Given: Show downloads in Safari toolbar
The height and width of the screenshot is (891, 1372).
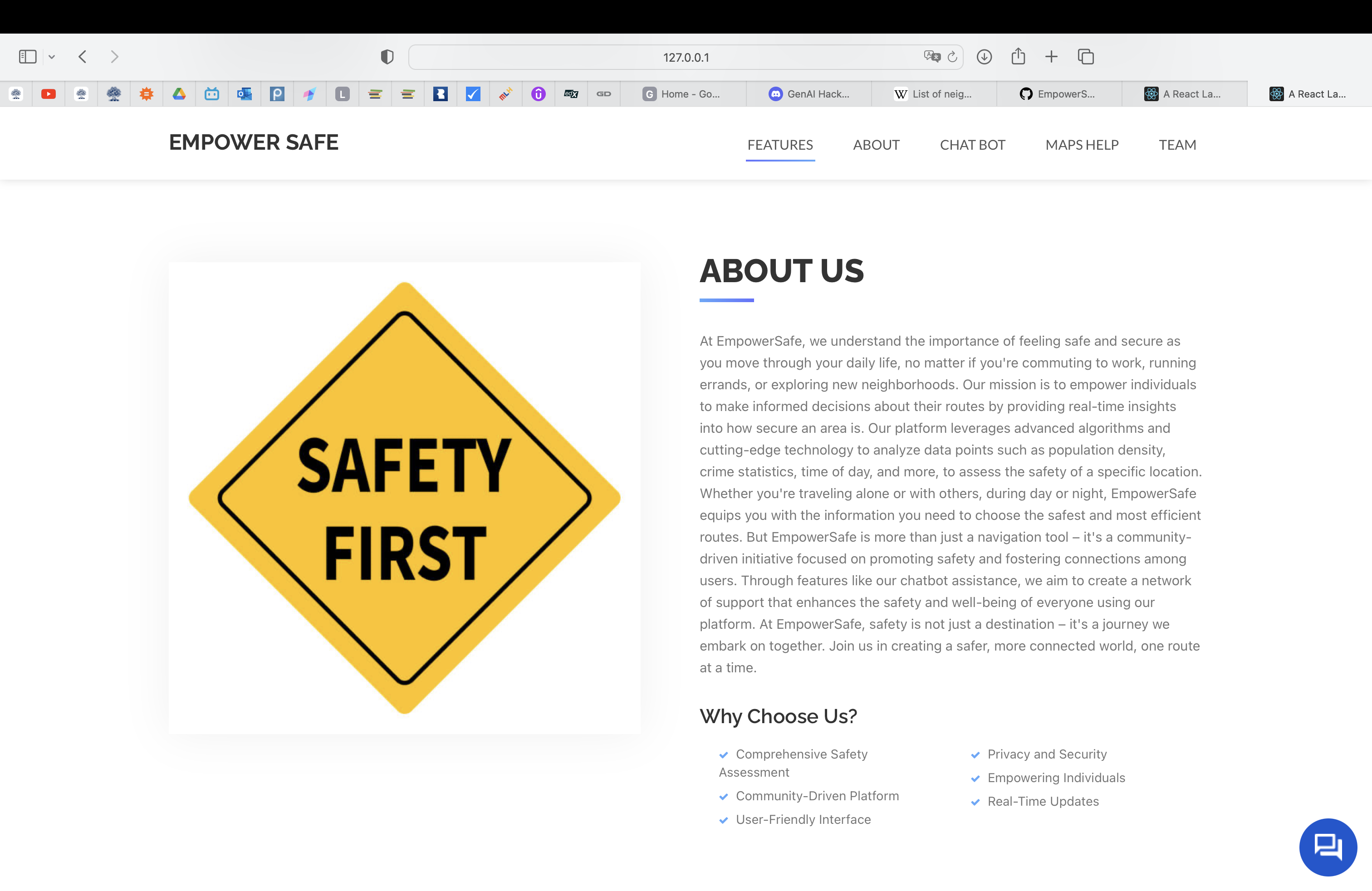Looking at the screenshot, I should pos(984,56).
